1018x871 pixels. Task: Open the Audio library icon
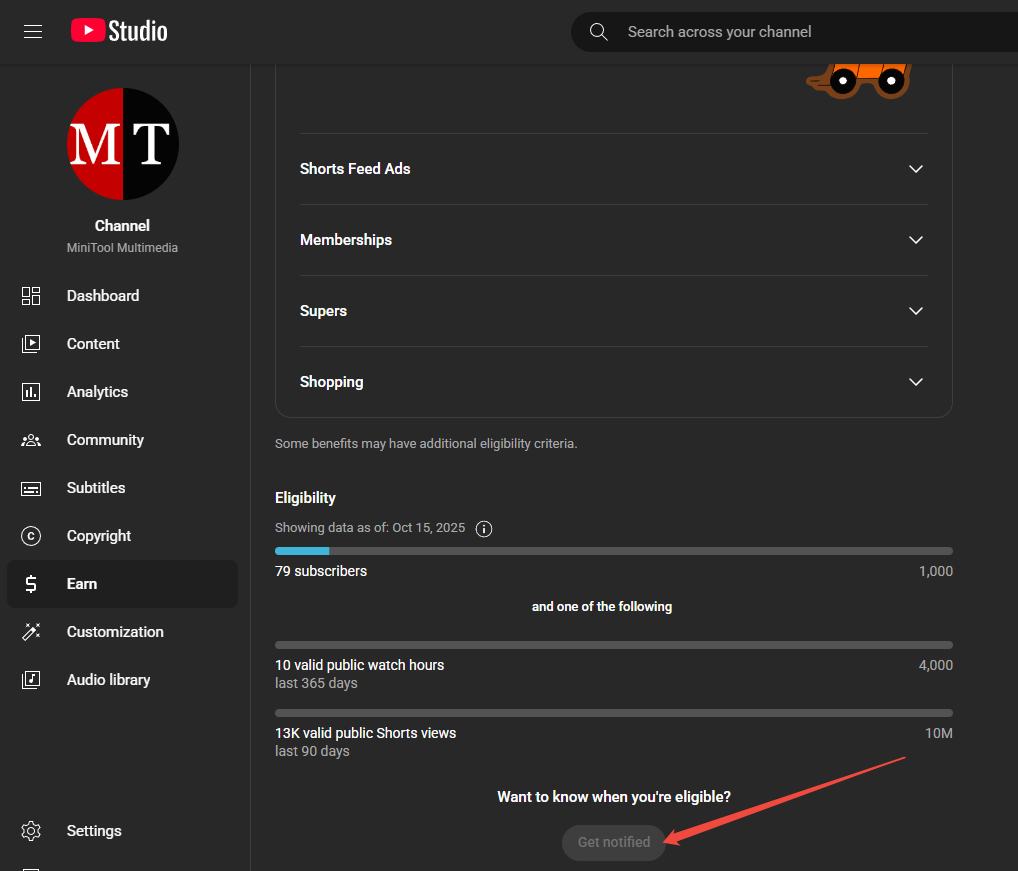point(31,679)
